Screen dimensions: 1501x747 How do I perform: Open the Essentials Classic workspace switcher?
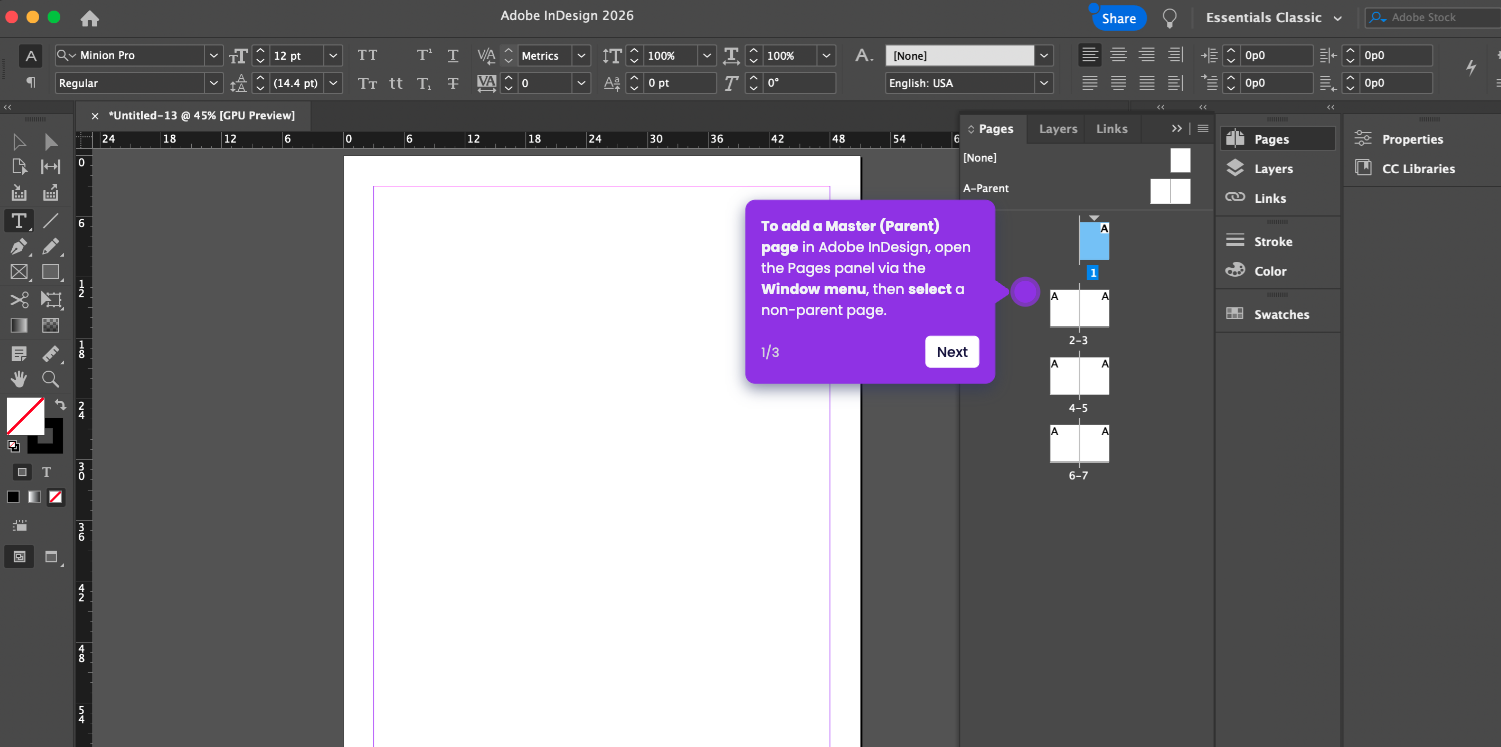tap(1274, 18)
